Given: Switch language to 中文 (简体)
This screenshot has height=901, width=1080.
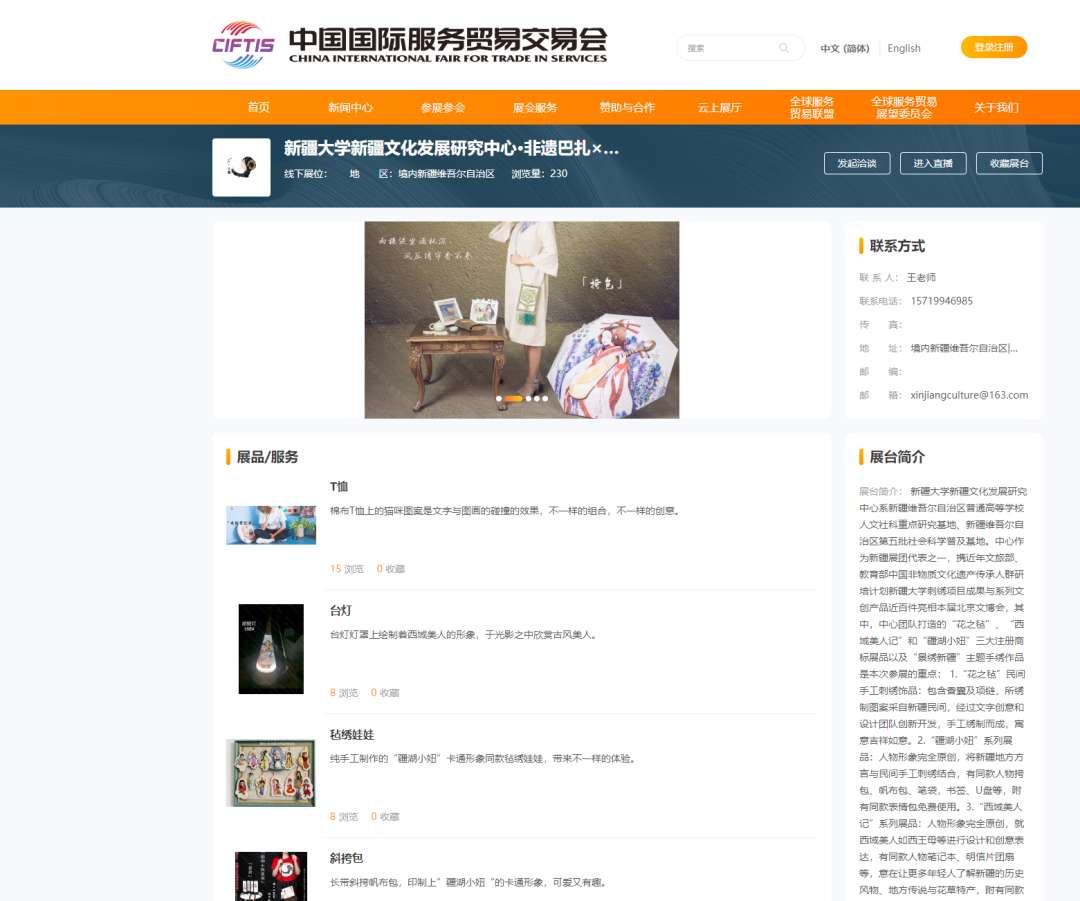Looking at the screenshot, I should [x=844, y=48].
